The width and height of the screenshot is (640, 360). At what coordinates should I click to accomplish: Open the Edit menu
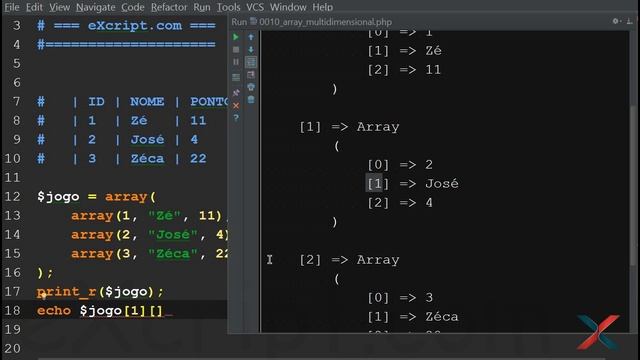[34, 7]
